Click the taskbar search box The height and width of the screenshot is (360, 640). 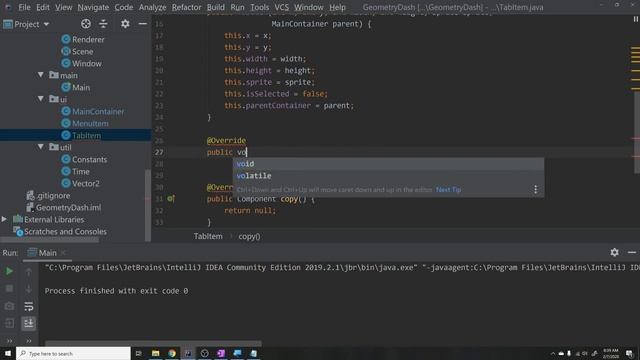tap(73, 353)
